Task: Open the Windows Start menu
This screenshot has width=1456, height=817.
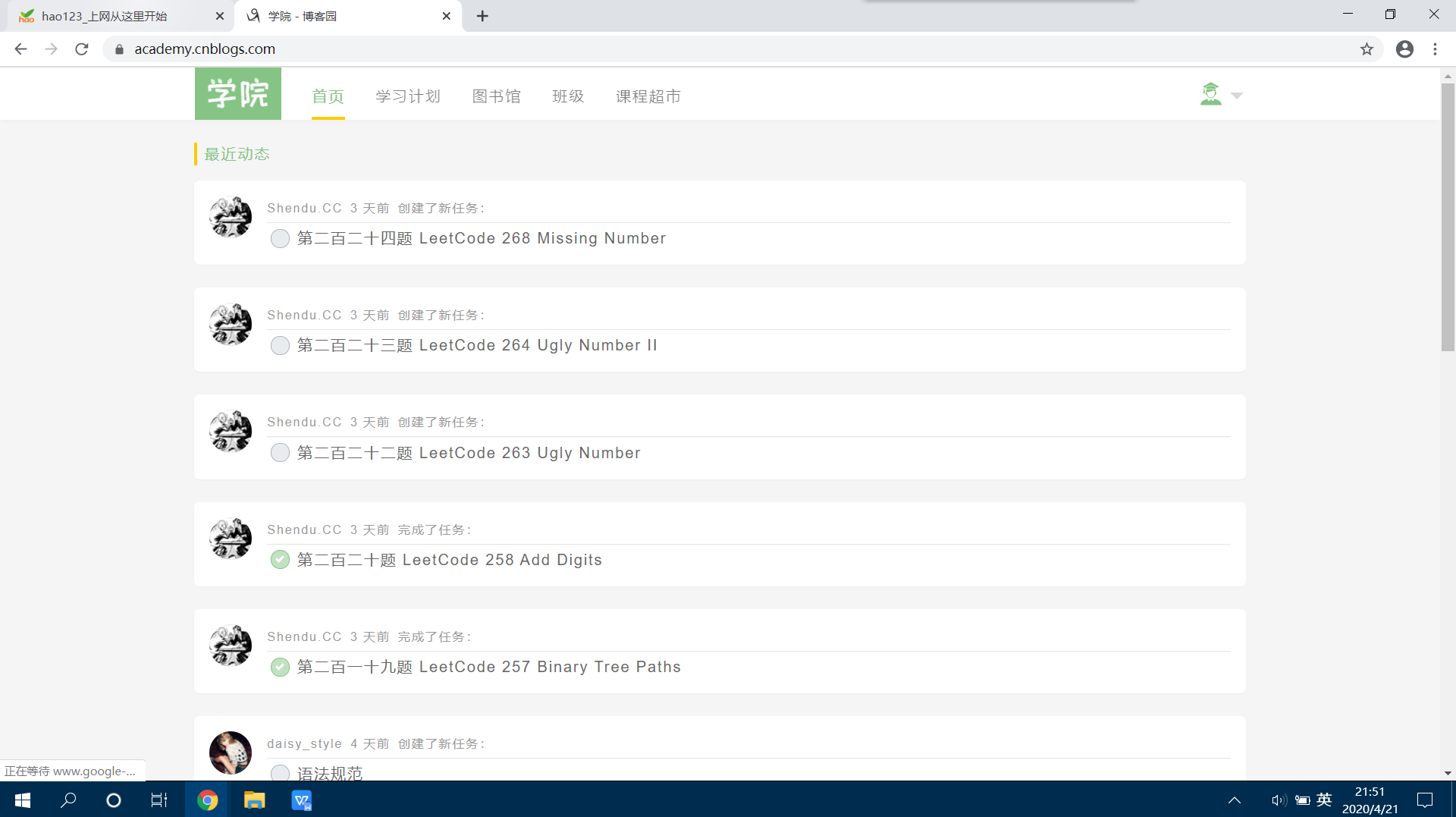Action: pyautogui.click(x=23, y=800)
